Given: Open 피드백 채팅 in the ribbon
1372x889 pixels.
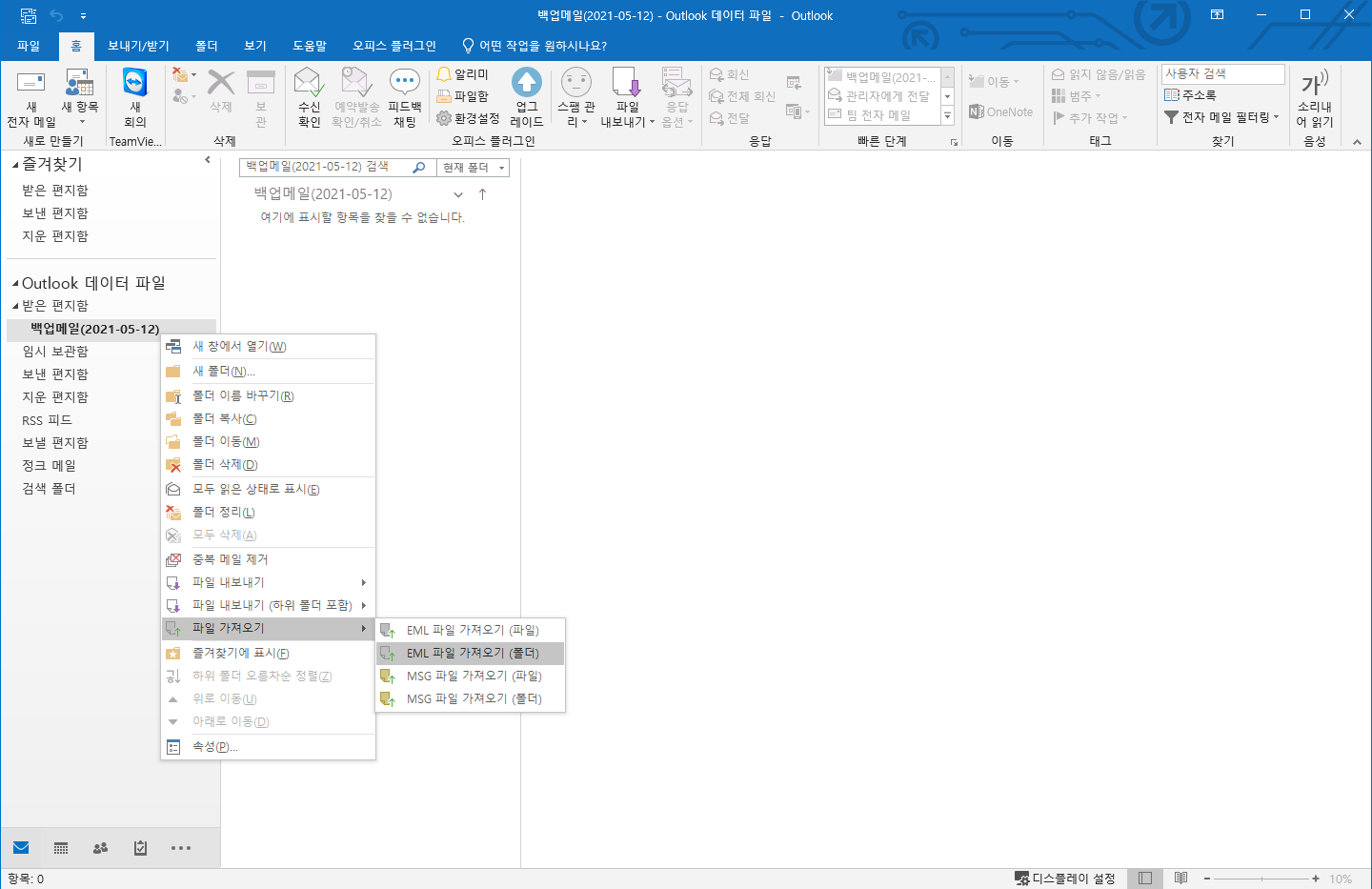Looking at the screenshot, I should (x=405, y=97).
